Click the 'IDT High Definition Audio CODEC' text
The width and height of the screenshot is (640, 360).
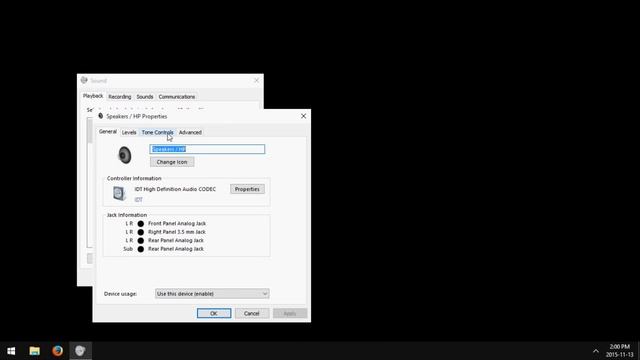point(175,189)
